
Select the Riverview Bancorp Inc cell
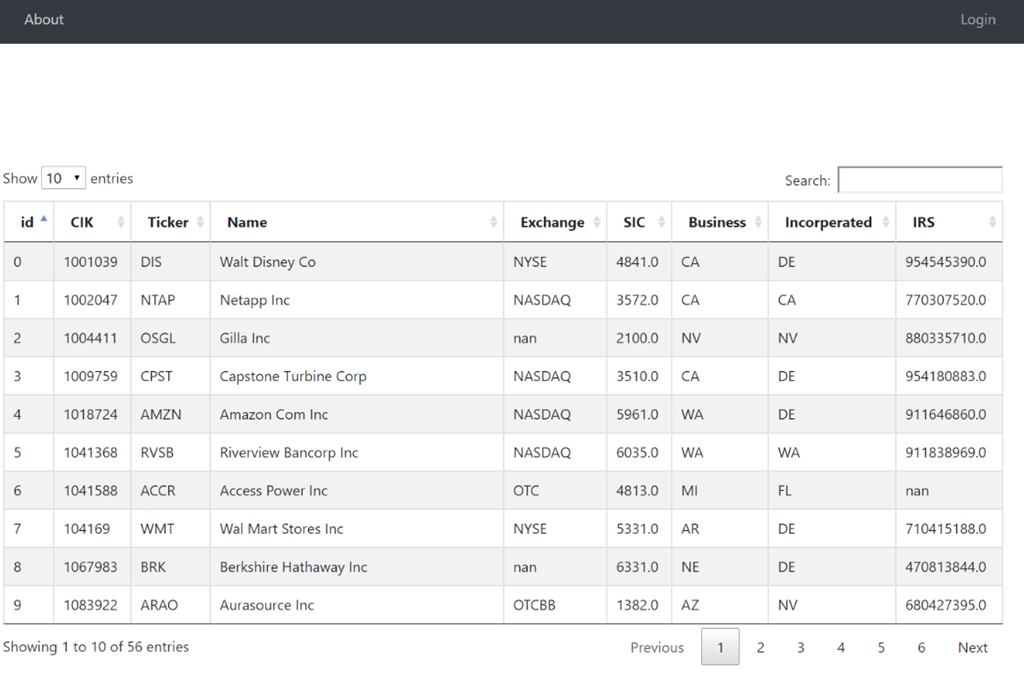coord(357,452)
